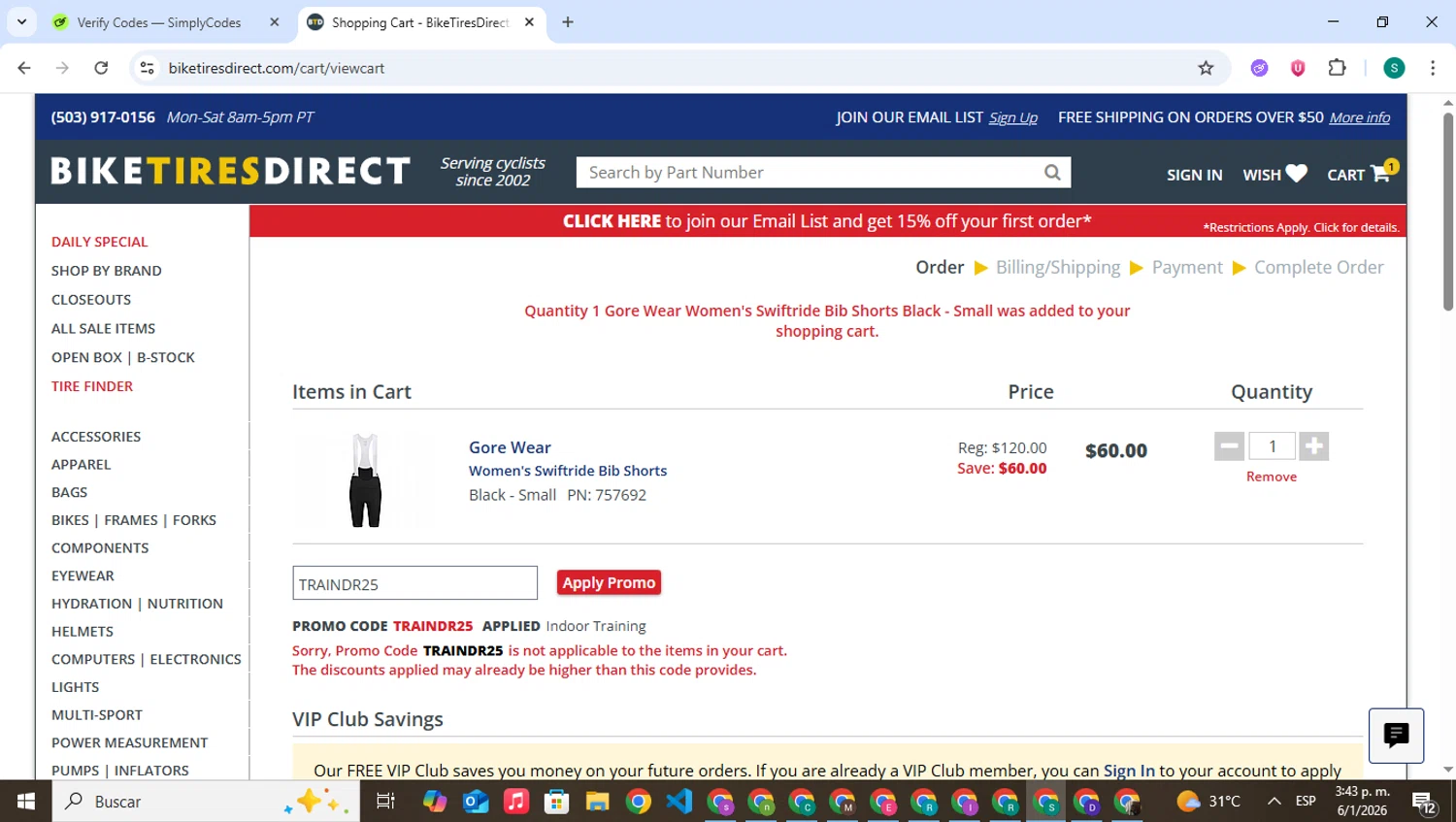This screenshot has height=822, width=1456.
Task: Open File Explorer from the taskbar
Action: pyautogui.click(x=597, y=802)
